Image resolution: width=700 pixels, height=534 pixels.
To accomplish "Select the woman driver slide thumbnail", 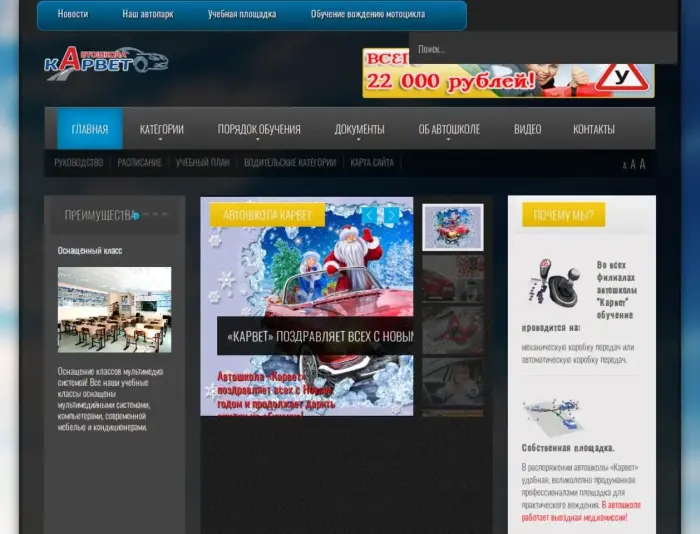I will point(453,382).
